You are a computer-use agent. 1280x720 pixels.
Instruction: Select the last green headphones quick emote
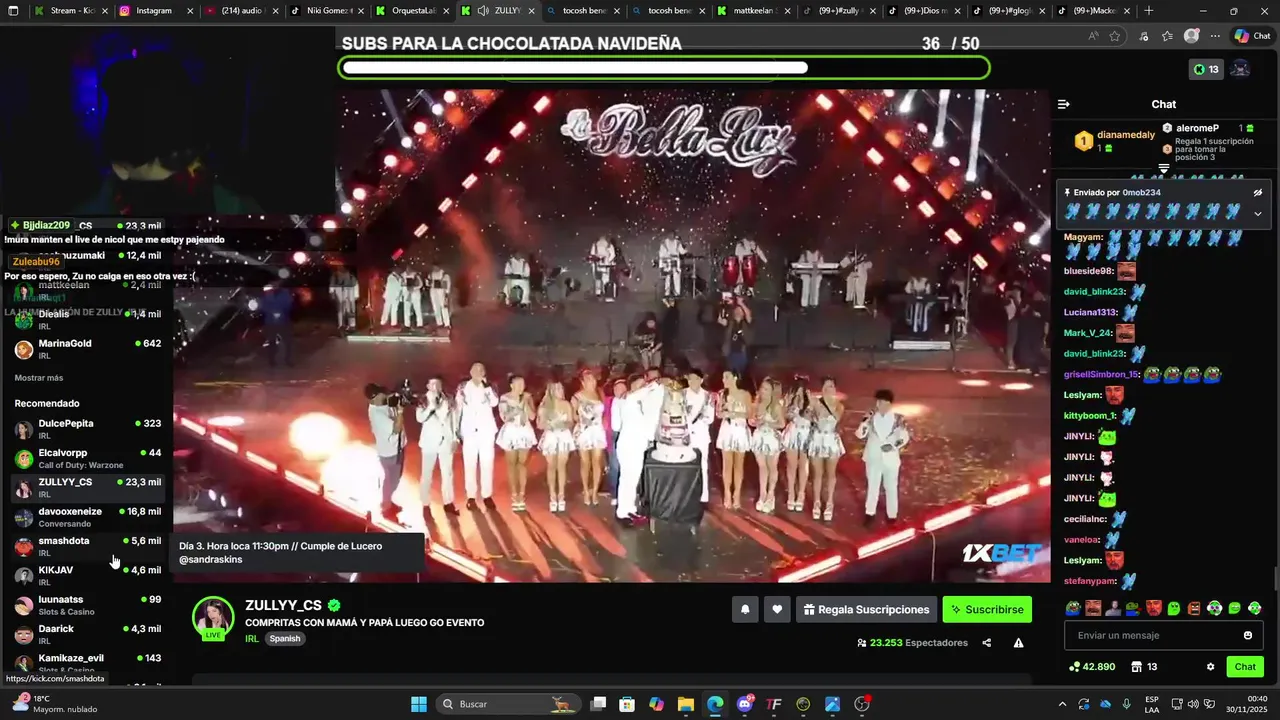1255,608
